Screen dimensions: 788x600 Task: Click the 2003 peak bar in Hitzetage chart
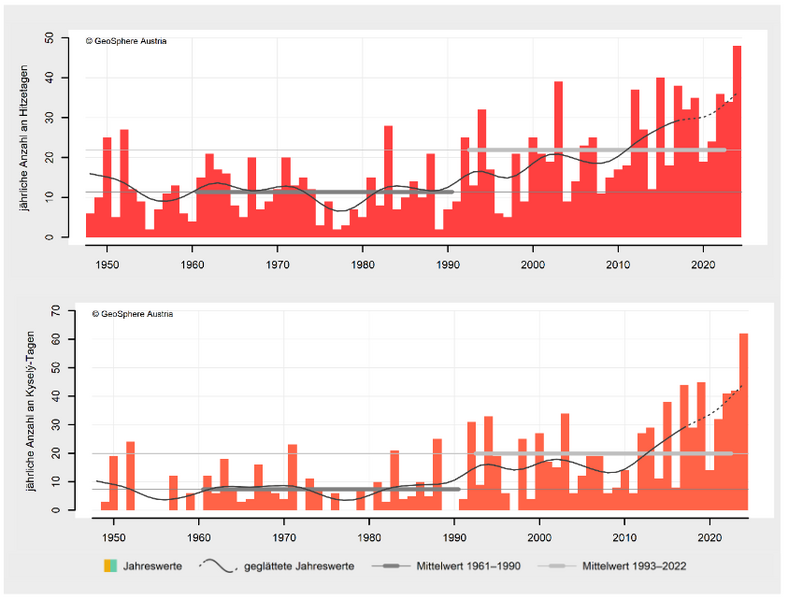coord(558,160)
